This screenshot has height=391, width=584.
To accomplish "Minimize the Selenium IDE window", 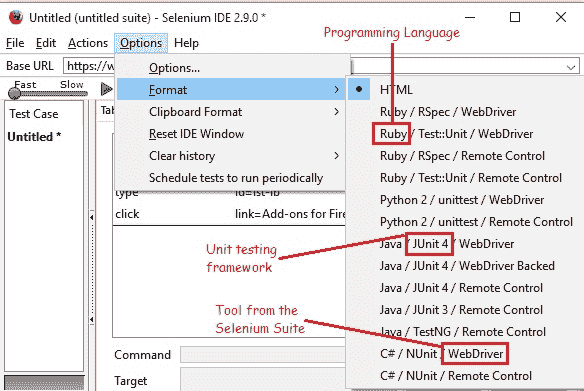I will tap(470, 17).
